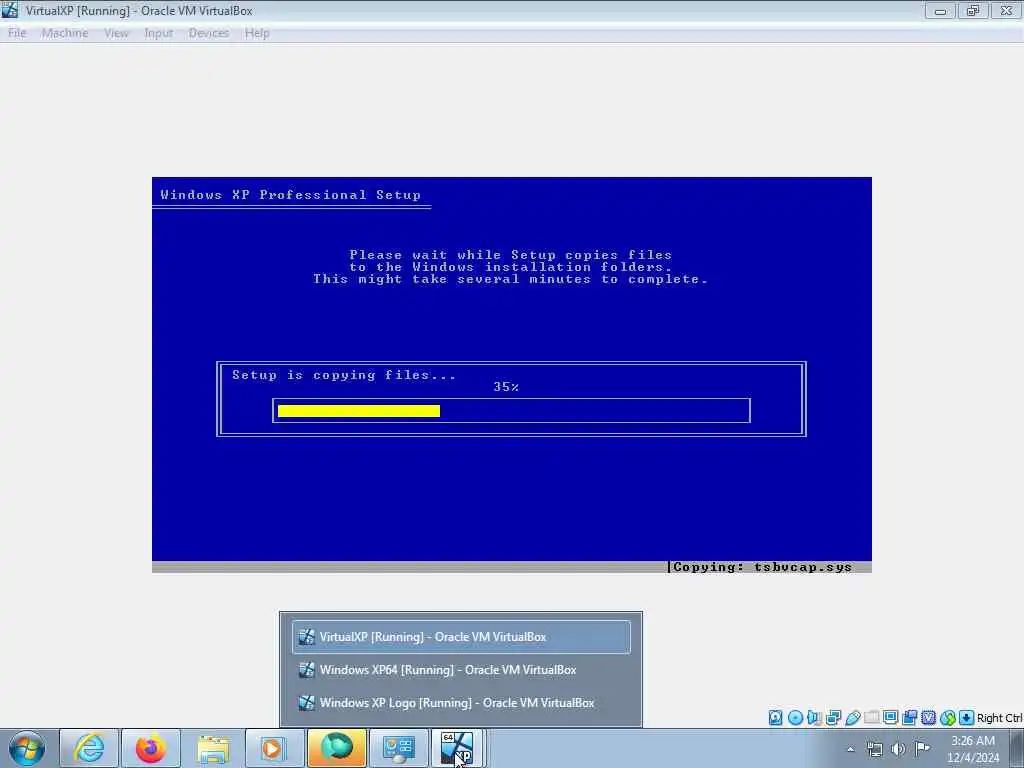Open the Action Center flag icon
This screenshot has width=1024, height=768.
point(922,749)
